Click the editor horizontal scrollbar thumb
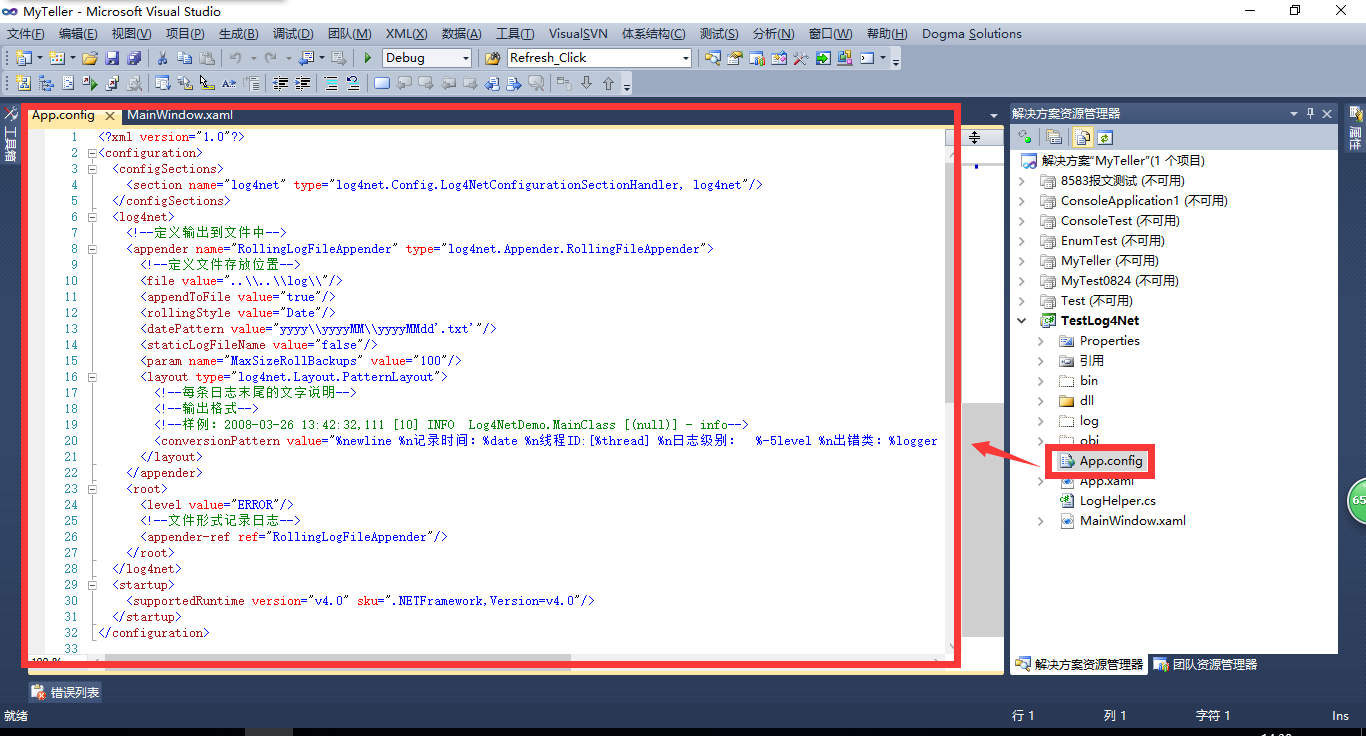Image resolution: width=1366 pixels, height=736 pixels. click(337, 661)
